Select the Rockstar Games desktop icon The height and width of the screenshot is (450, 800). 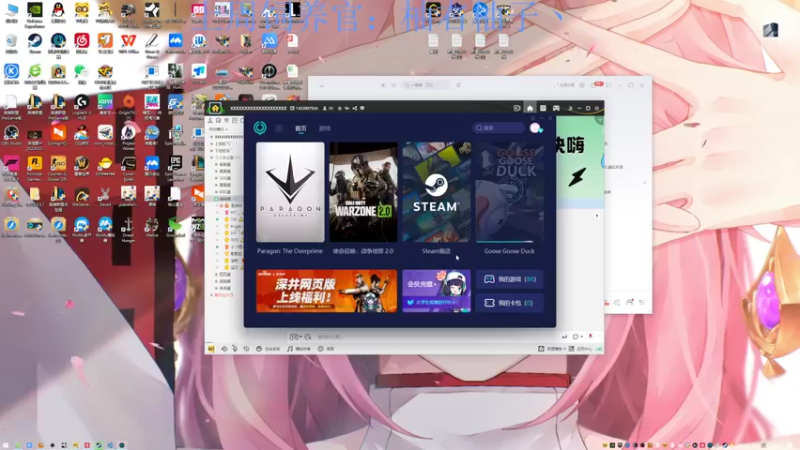click(35, 167)
